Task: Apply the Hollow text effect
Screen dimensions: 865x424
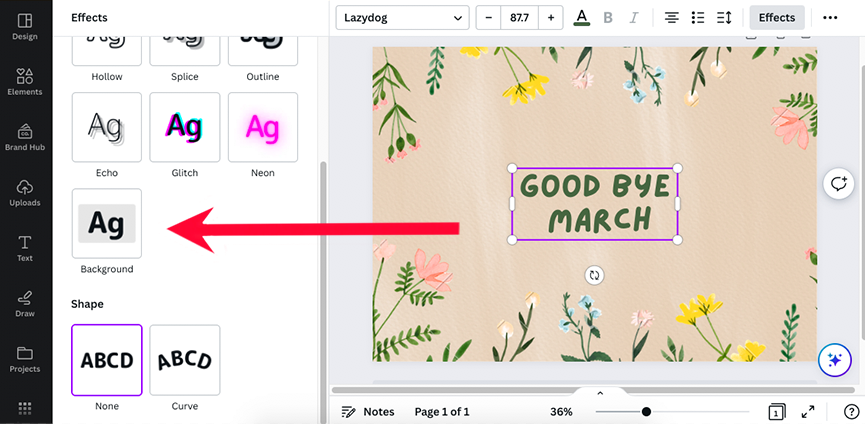Action: (106, 50)
